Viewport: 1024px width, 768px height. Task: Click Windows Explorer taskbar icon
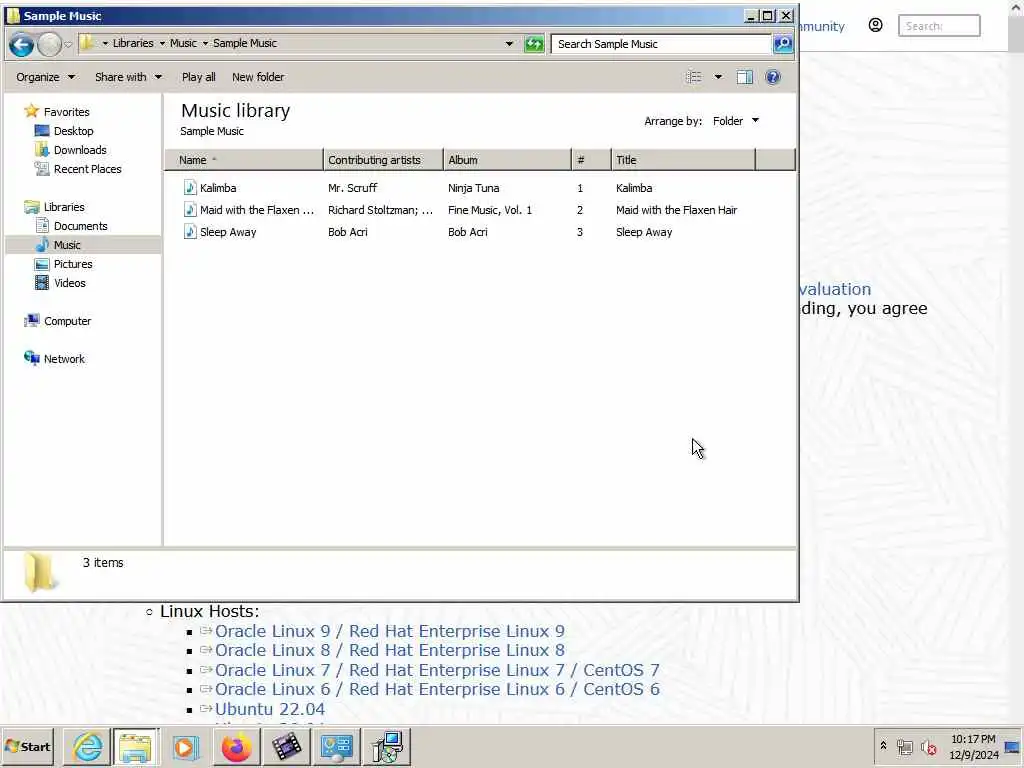[135, 746]
